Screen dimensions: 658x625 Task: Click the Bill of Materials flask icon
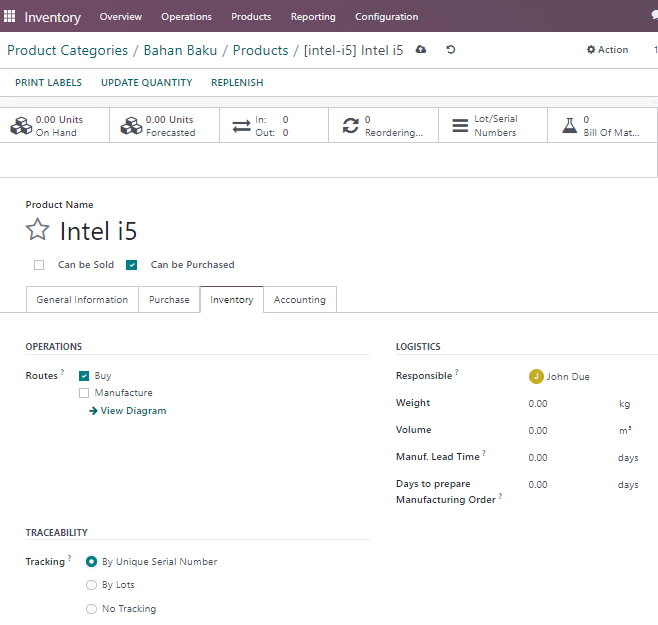click(569, 126)
